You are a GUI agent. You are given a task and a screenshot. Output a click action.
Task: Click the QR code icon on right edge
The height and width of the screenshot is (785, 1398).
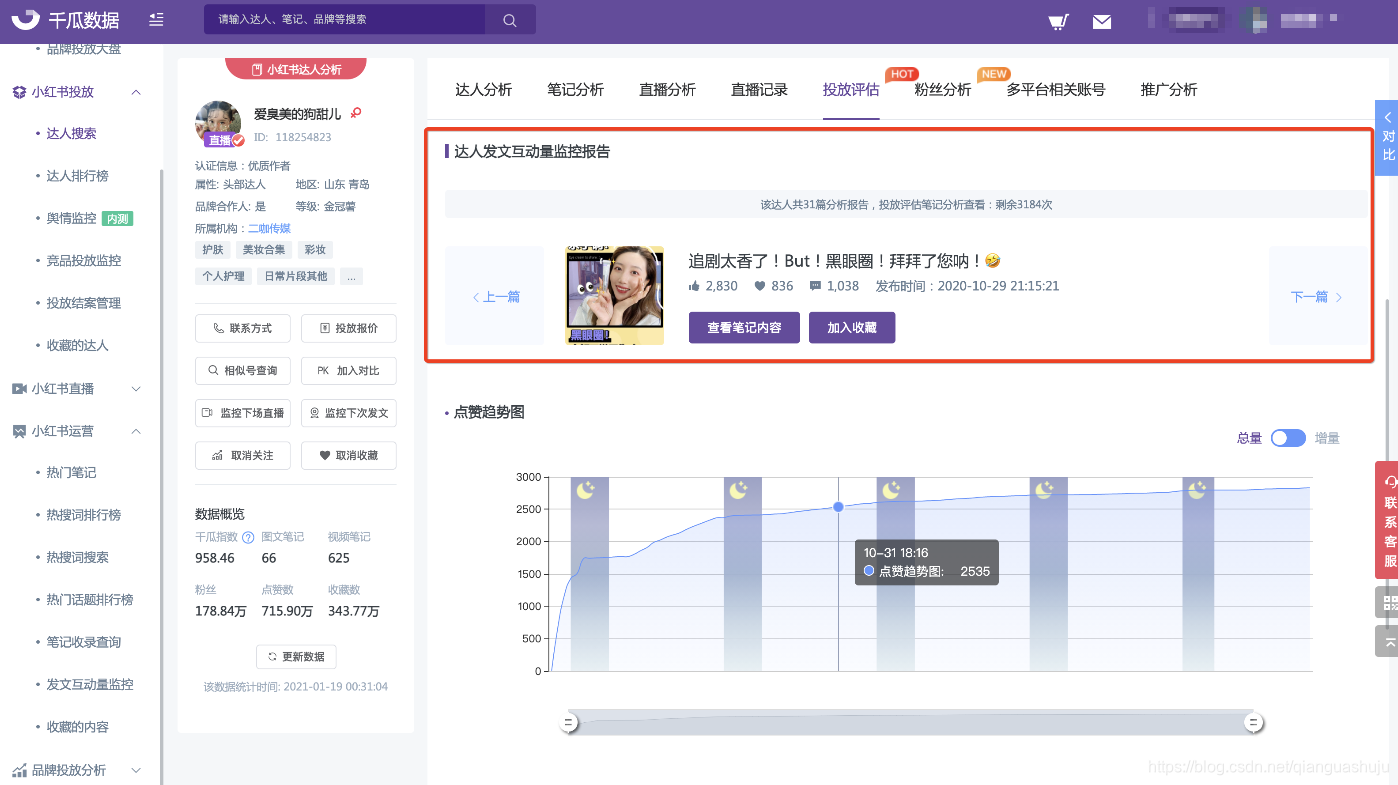click(x=1387, y=602)
